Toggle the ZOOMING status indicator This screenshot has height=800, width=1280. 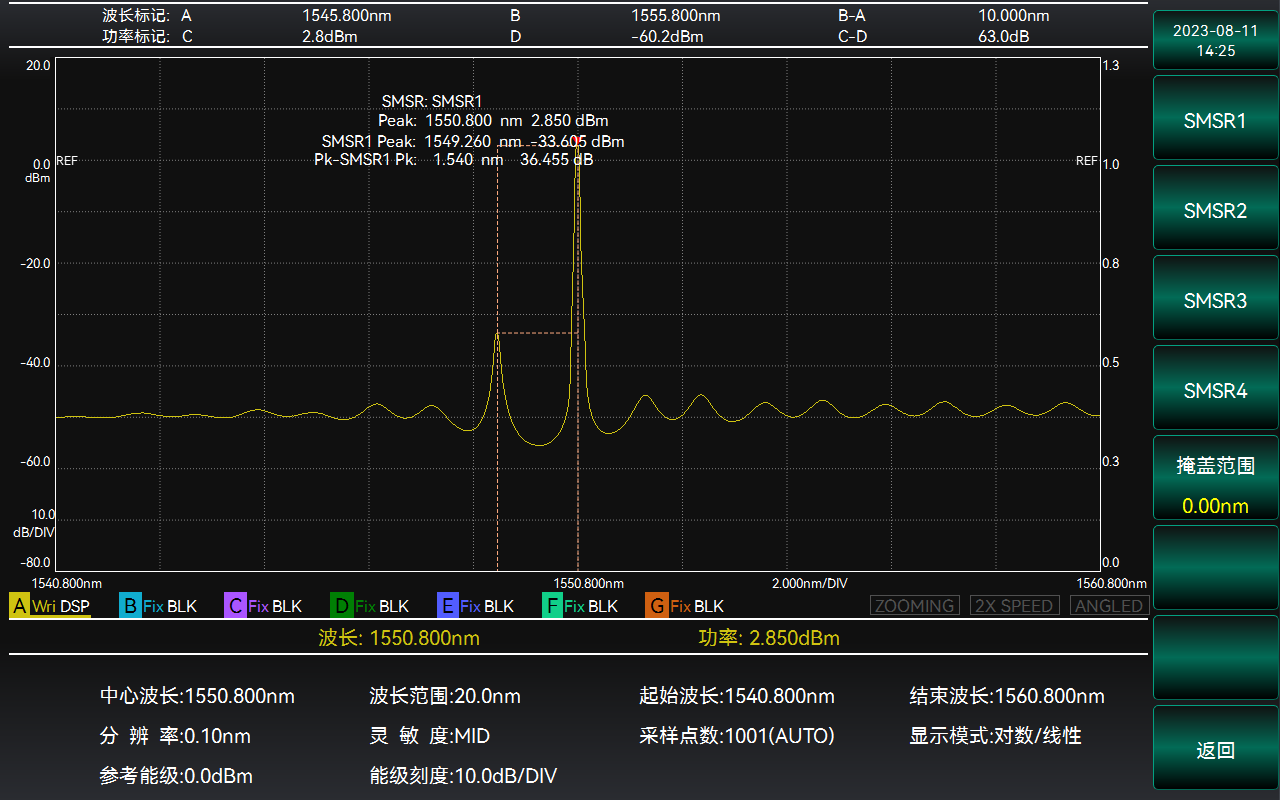(914, 606)
